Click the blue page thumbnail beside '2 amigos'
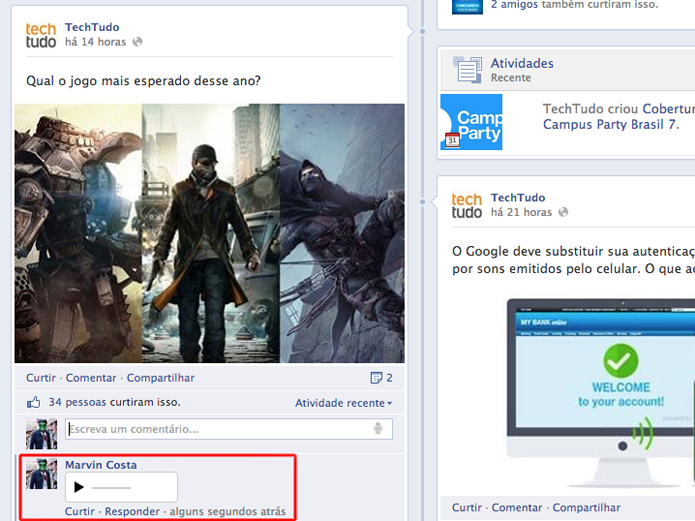The image size is (695, 521). 468,7
